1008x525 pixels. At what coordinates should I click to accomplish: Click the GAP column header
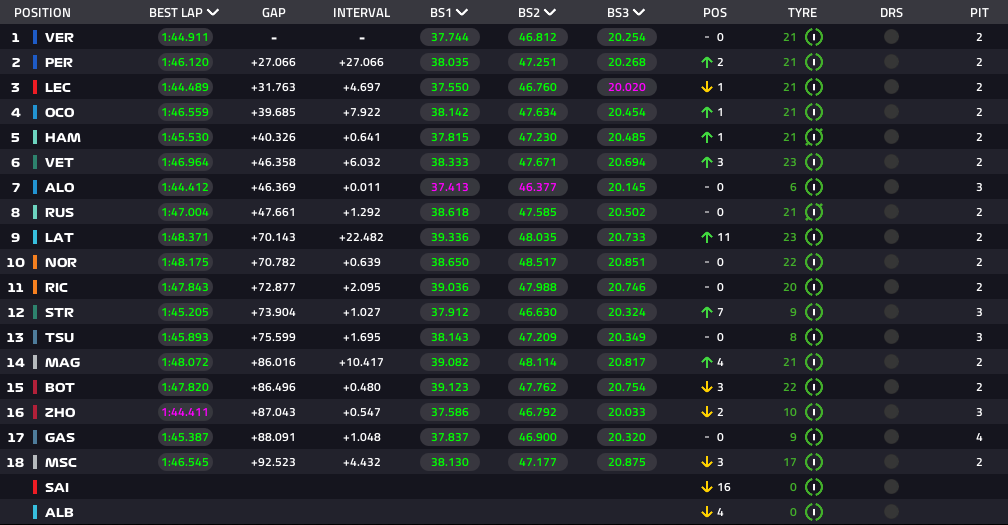tap(274, 12)
